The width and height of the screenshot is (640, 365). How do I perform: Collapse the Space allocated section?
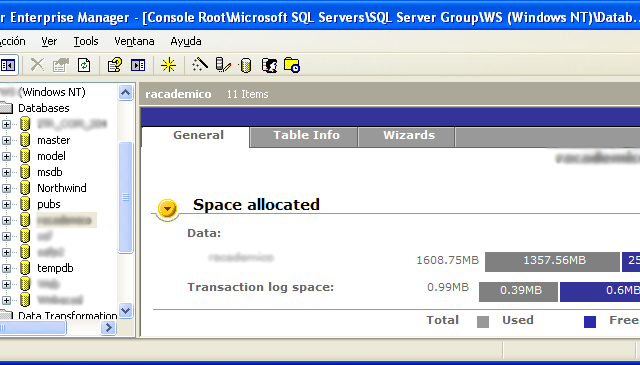pos(167,209)
